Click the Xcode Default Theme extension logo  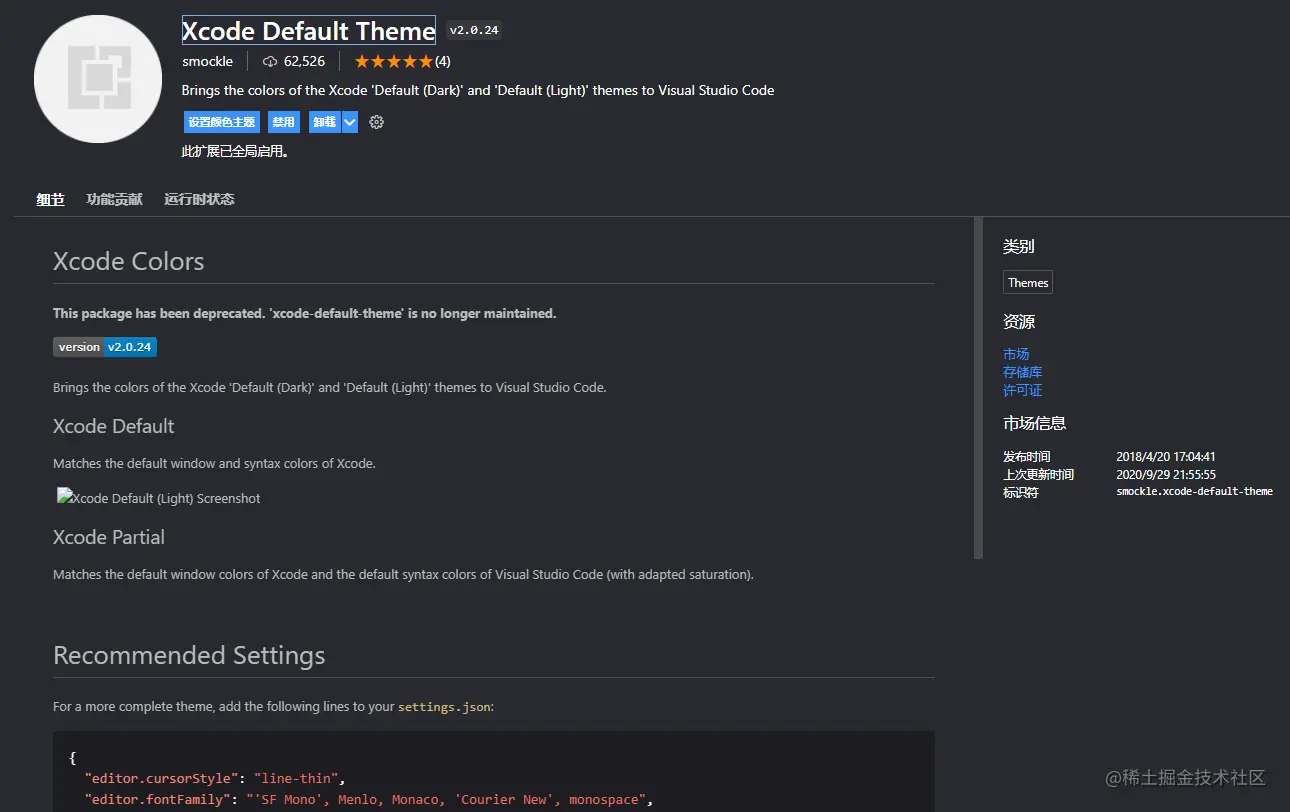[98, 79]
